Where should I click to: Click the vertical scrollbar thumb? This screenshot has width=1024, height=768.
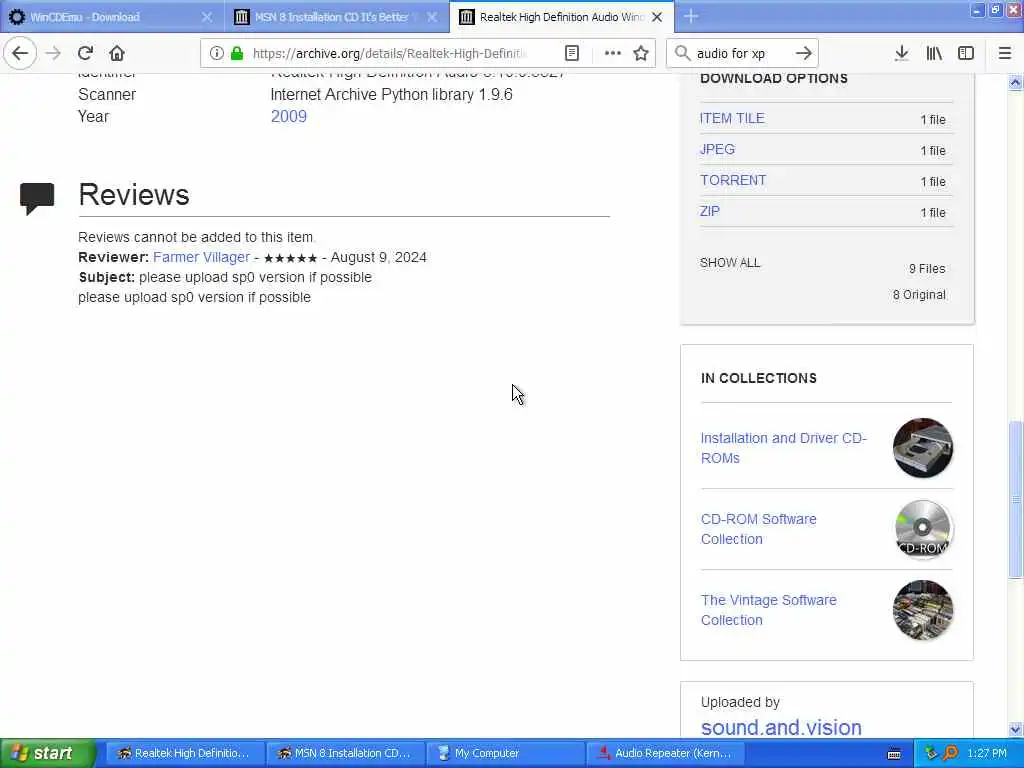click(x=1015, y=500)
